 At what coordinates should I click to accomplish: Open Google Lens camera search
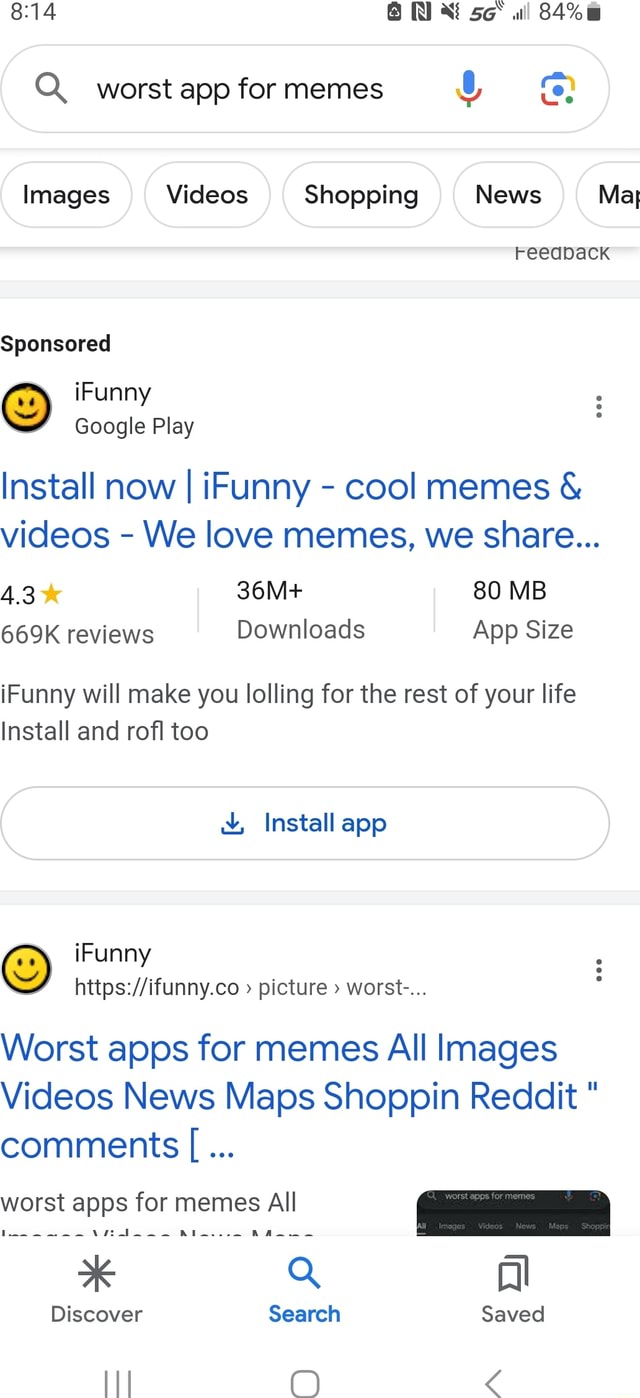557,88
